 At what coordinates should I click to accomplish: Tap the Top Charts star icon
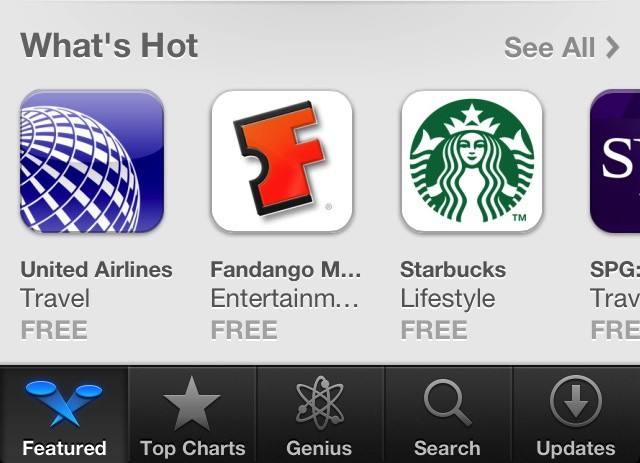click(191, 403)
